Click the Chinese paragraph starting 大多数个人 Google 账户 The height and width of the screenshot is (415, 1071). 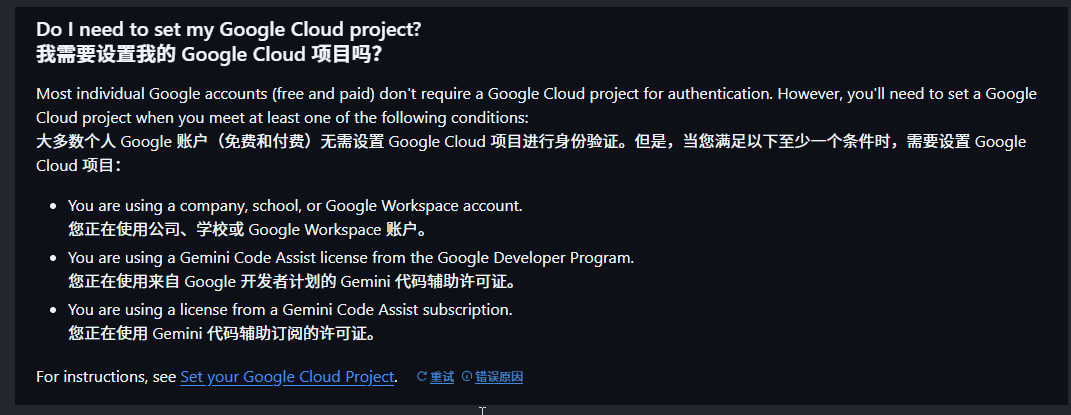pos(400,141)
